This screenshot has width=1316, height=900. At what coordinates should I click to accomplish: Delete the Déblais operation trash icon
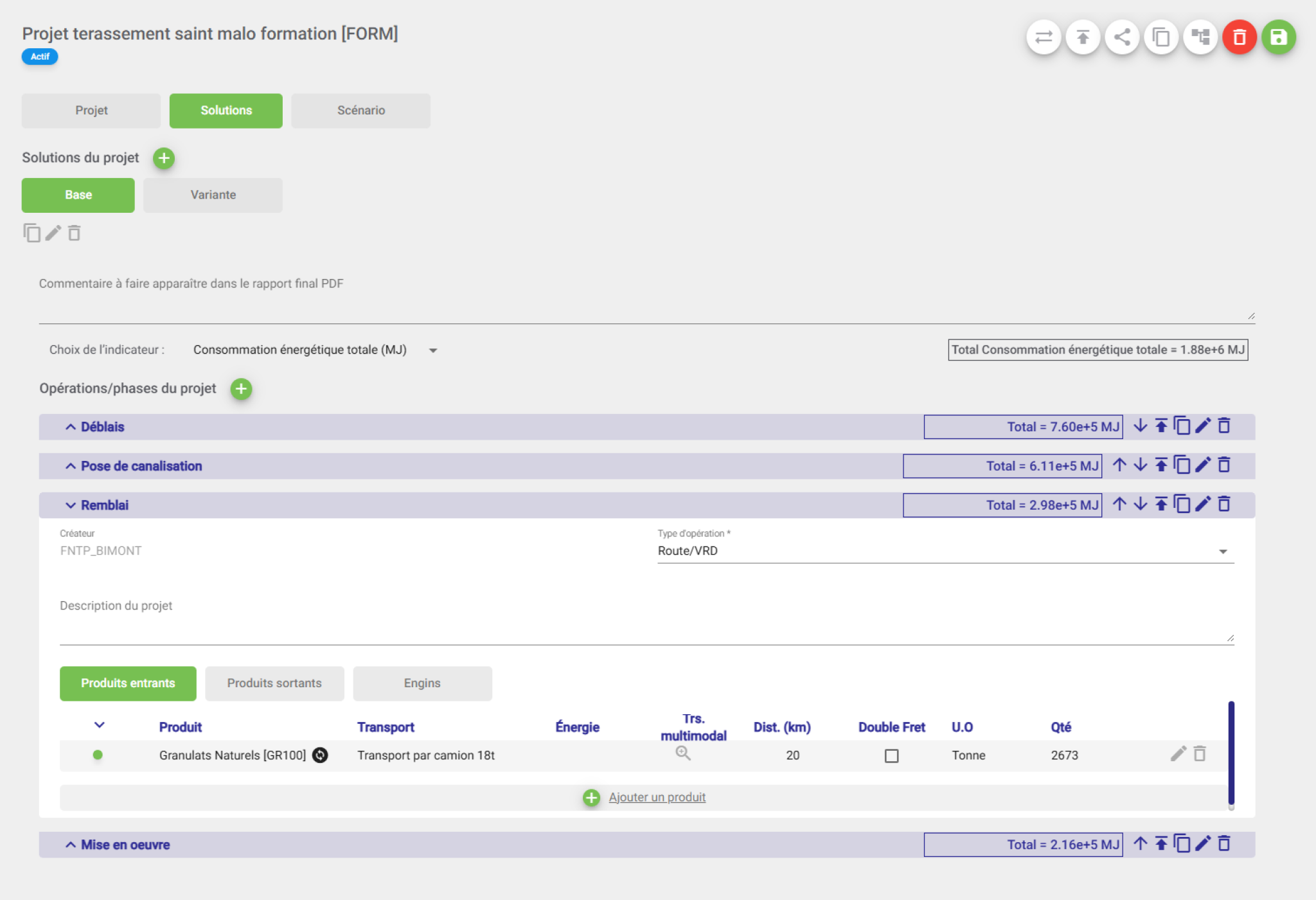(x=1224, y=426)
